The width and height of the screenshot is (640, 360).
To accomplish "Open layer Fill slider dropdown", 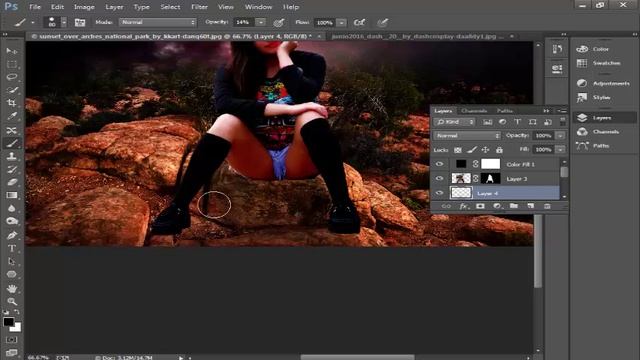I will (x=560, y=150).
